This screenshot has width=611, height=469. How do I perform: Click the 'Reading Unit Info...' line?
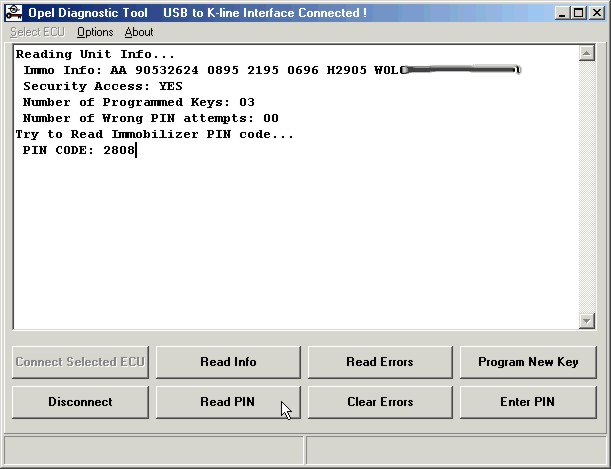tap(95, 54)
